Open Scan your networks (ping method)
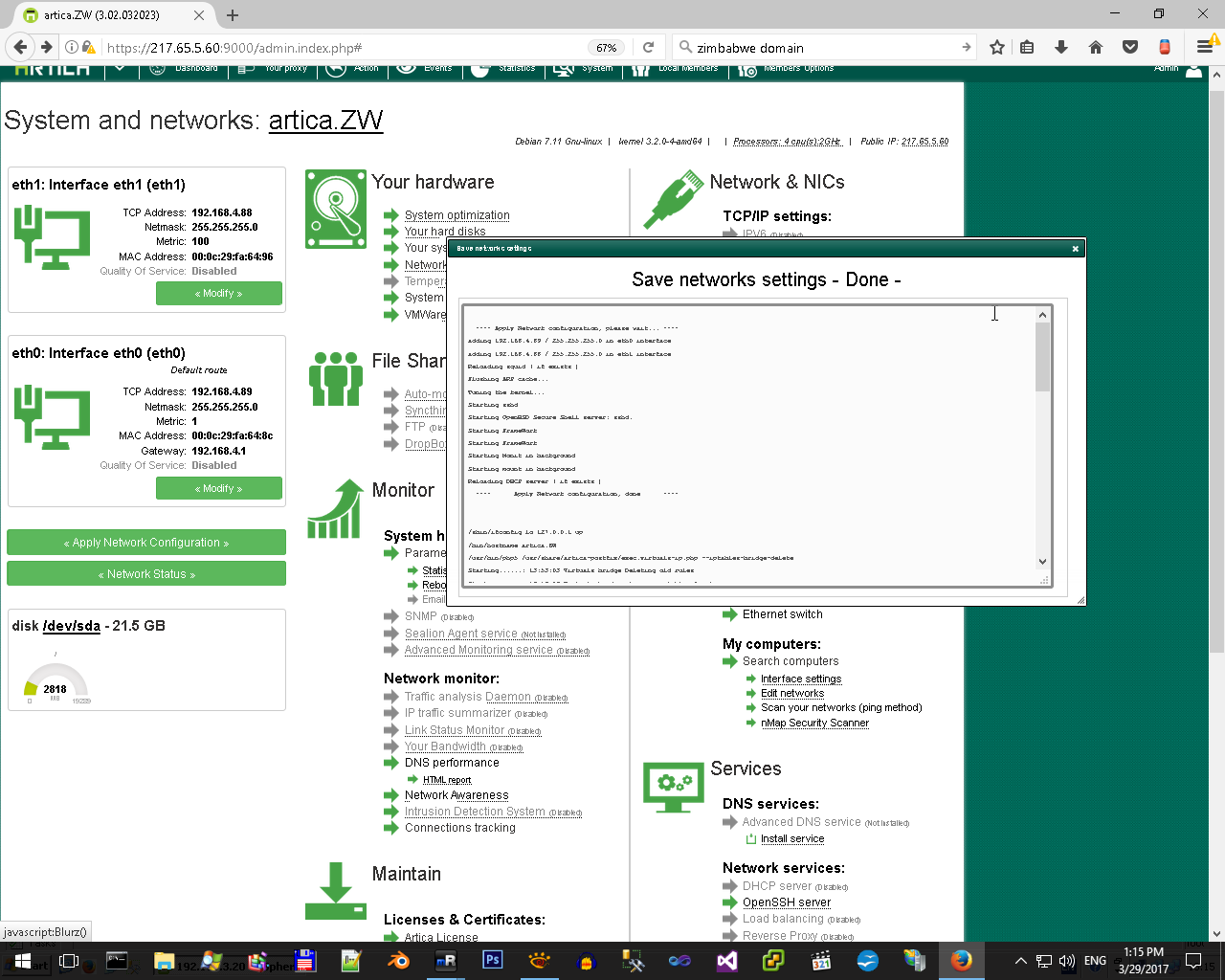 [x=841, y=707]
